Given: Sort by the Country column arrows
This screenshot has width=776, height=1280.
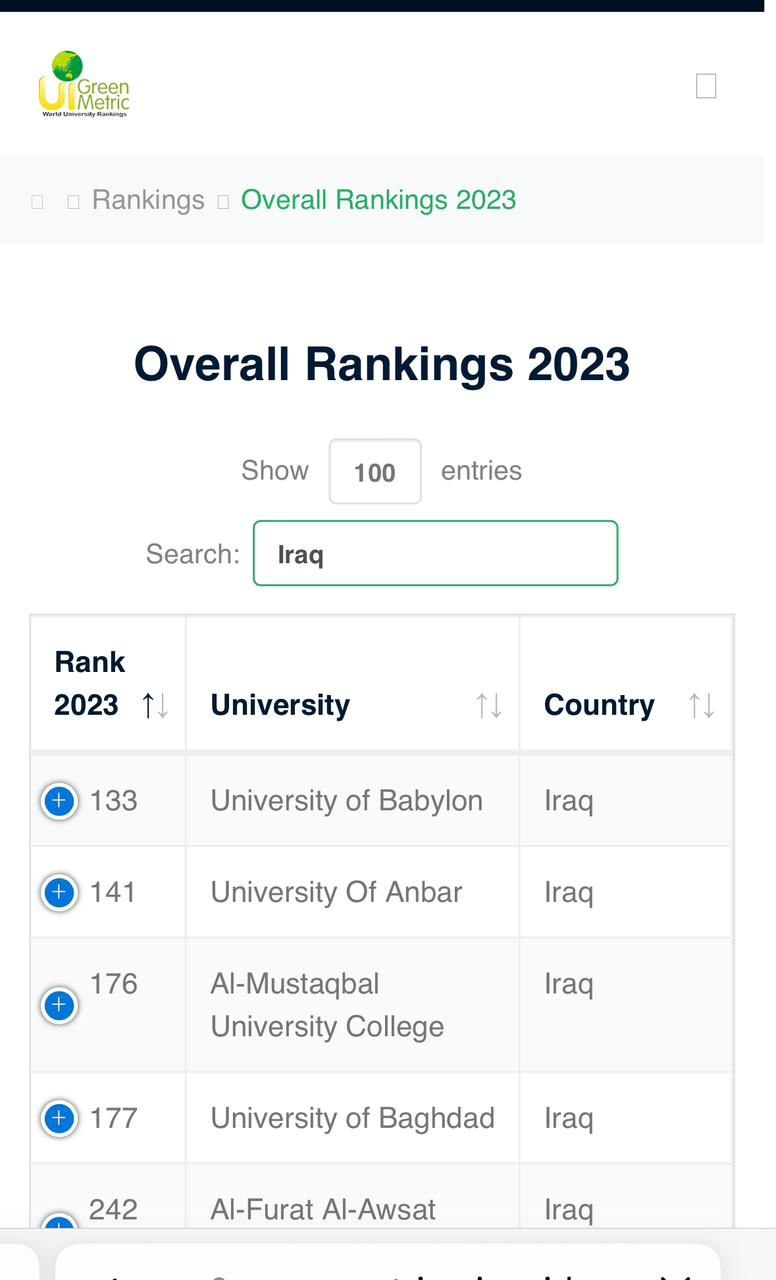Looking at the screenshot, I should click(702, 706).
